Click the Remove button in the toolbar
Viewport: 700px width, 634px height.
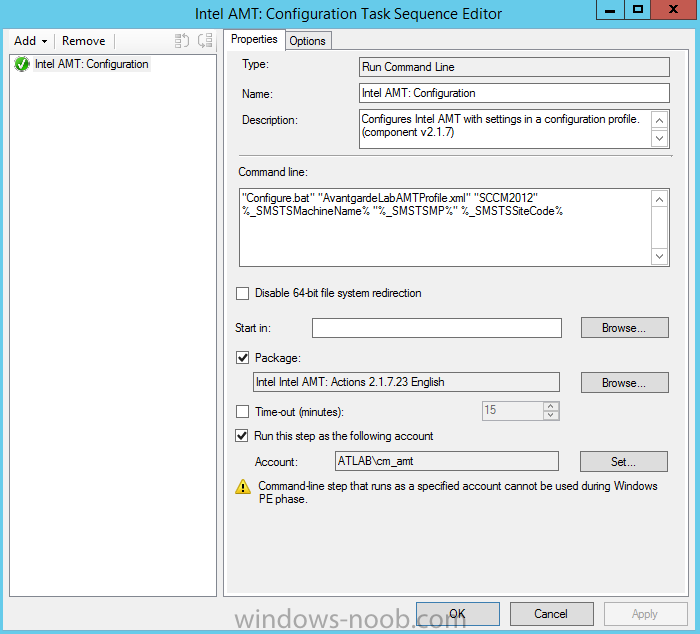coord(83,41)
